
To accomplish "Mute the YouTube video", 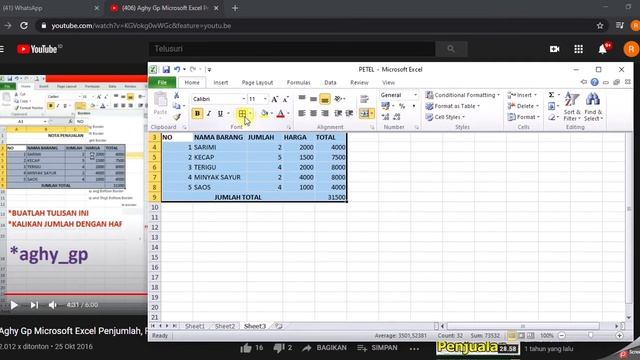I will click(x=53, y=305).
